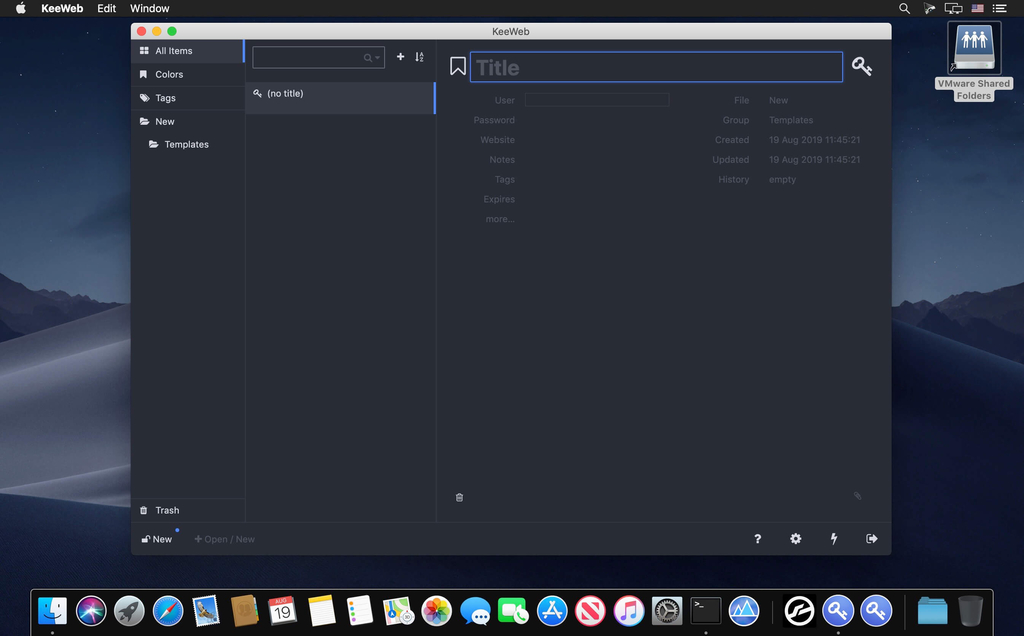Click the paperclip attachment icon

(857, 496)
